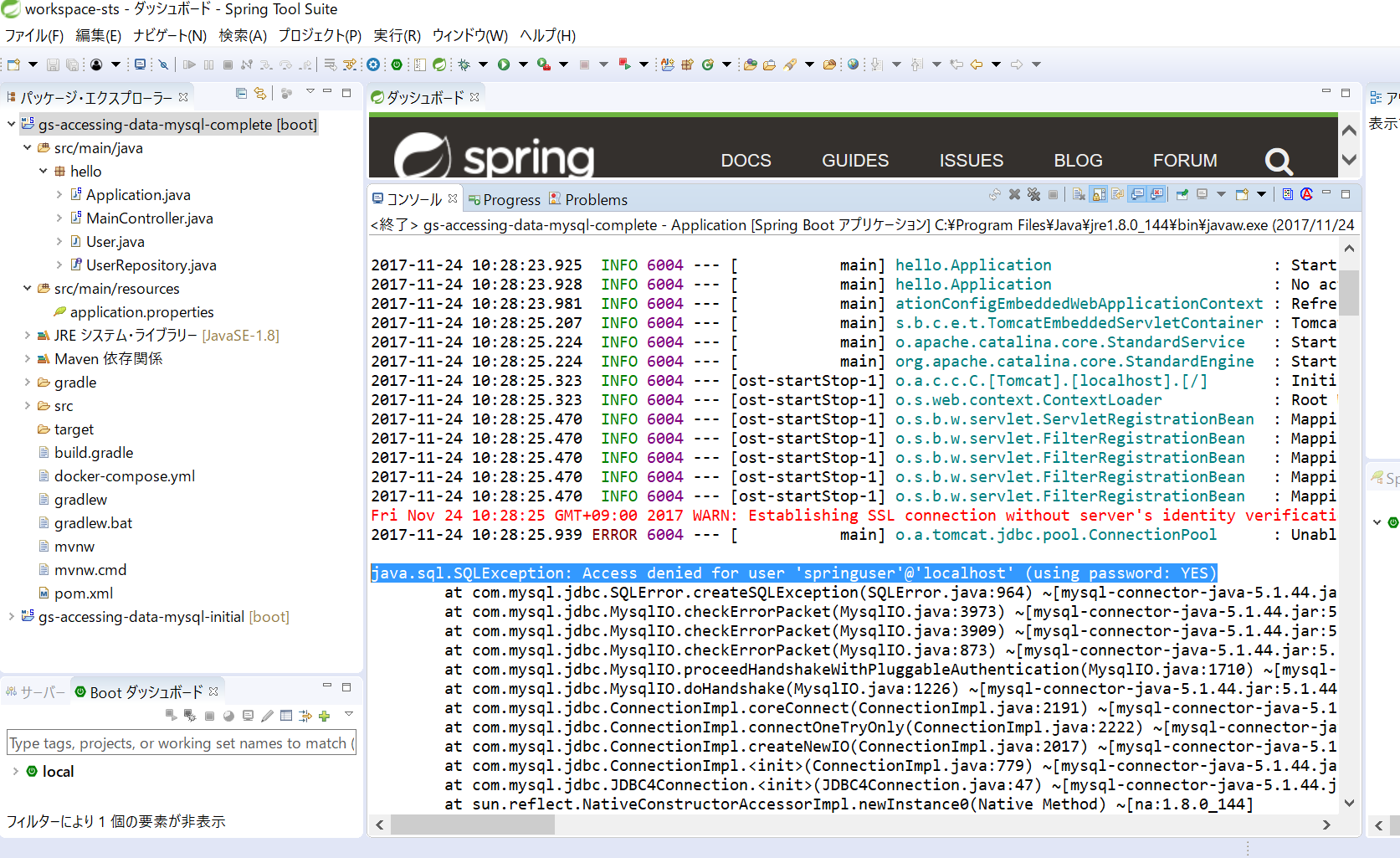Expand the local node in Boot Dashboard
Screen dimensions: 1400x858
15,772
